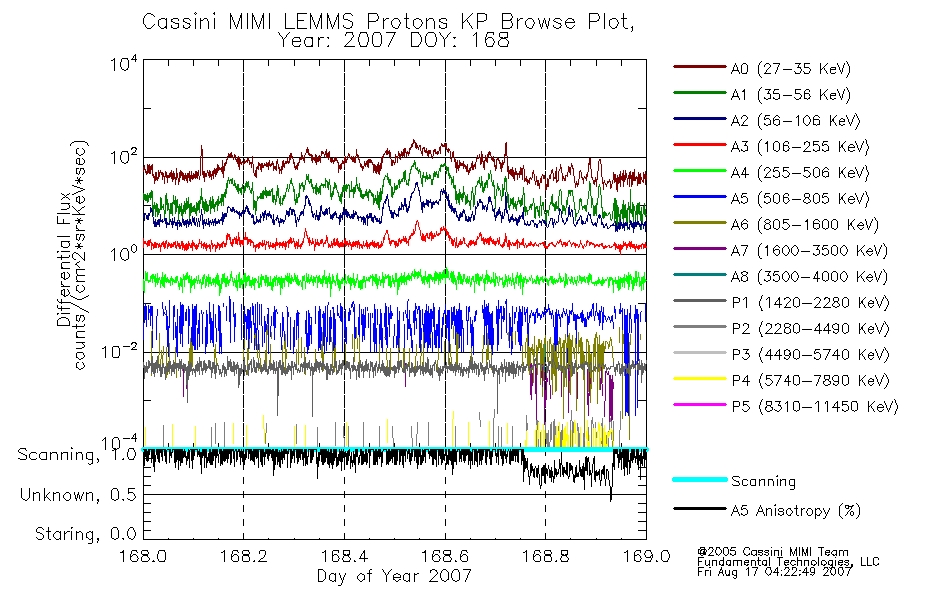Click the A2 (56-106 KeV) legend label
Image resolution: width=950 pixels, height=600 pixels.
[796, 121]
